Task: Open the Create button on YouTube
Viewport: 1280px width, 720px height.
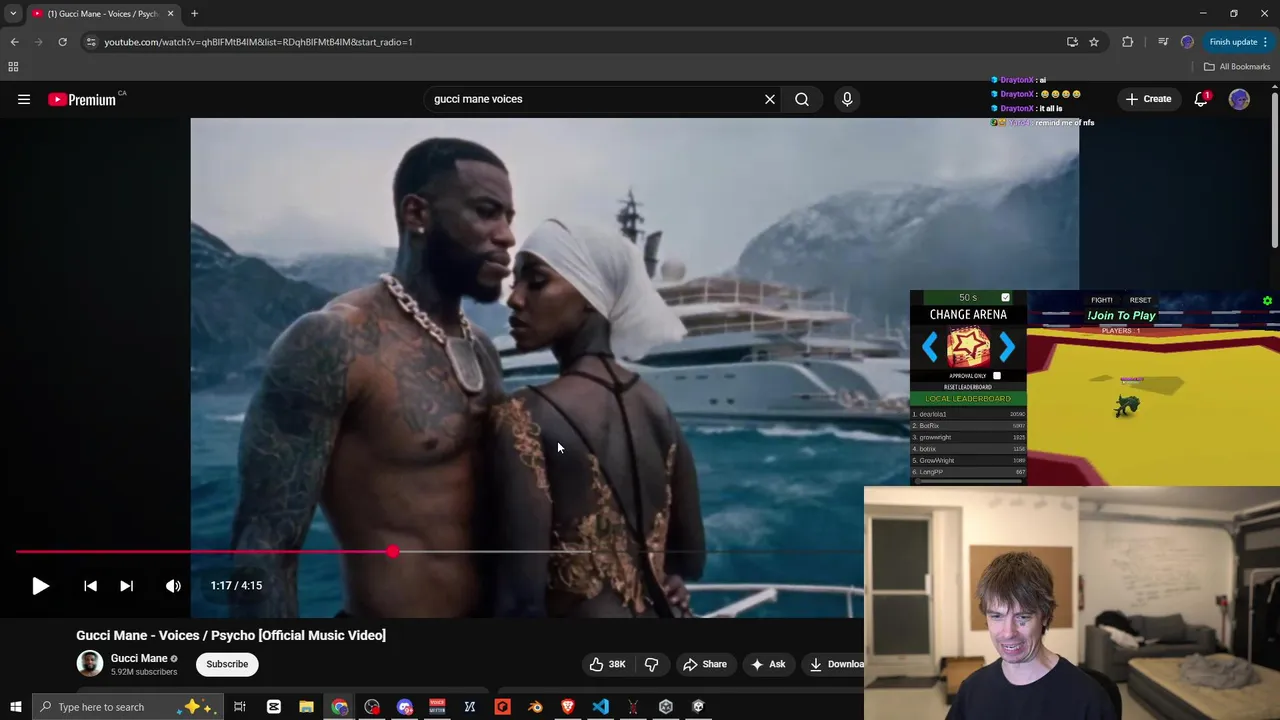Action: 1148,99
